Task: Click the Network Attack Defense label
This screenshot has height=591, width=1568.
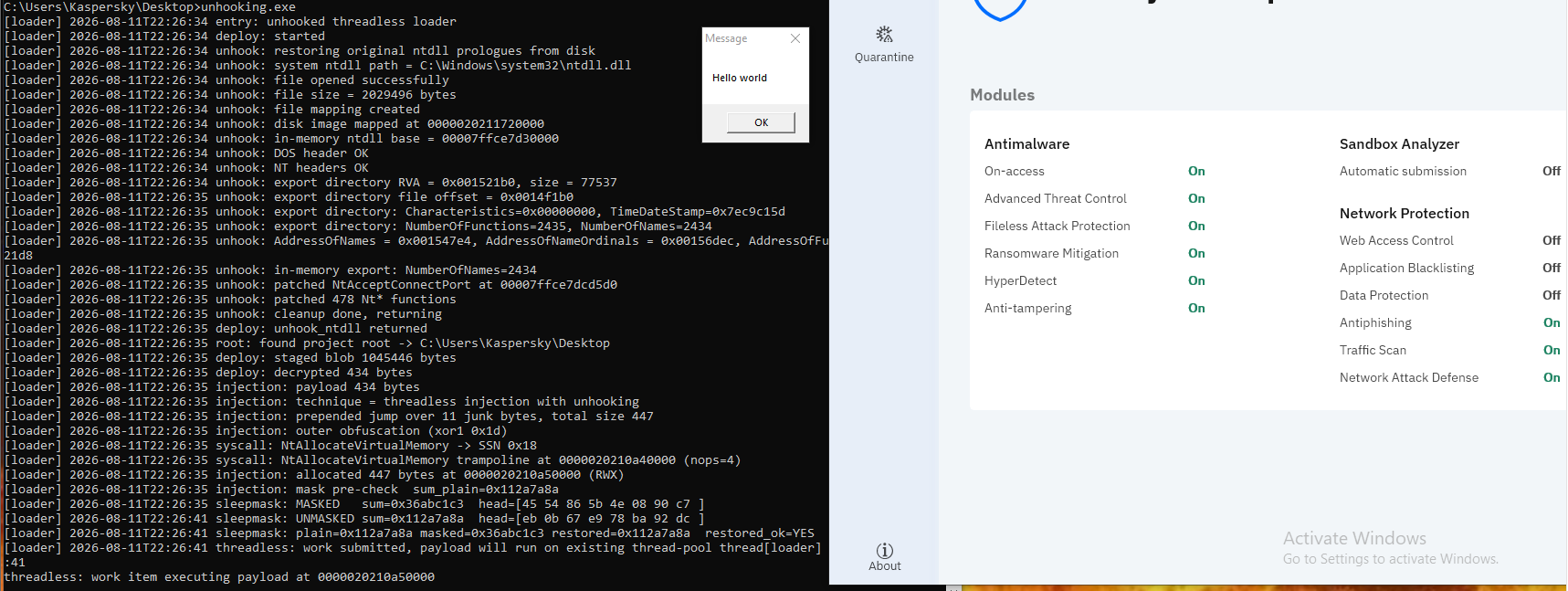Action: (1408, 377)
